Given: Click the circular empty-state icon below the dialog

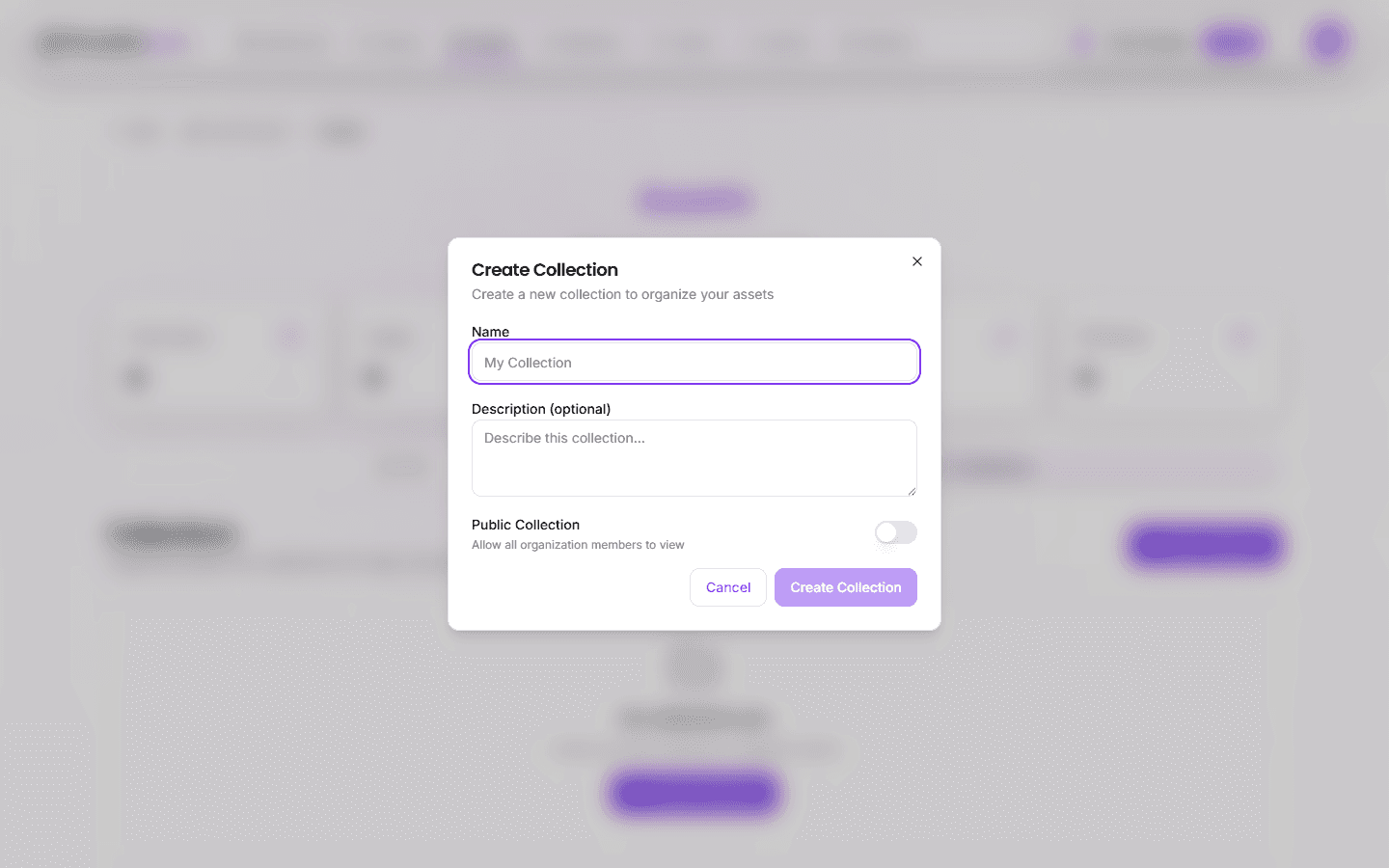Looking at the screenshot, I should 694,665.
